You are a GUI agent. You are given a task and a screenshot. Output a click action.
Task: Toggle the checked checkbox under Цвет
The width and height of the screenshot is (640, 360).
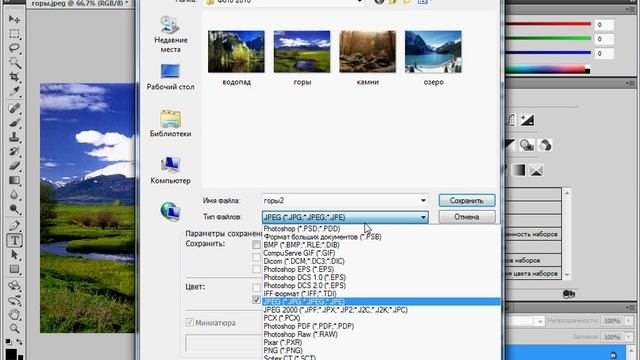(256, 300)
